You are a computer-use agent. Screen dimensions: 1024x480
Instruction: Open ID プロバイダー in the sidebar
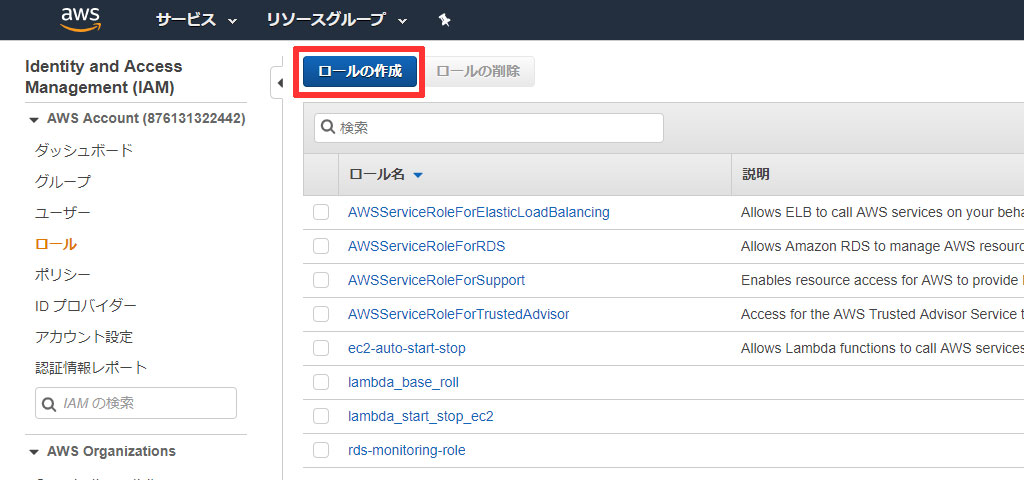coord(86,306)
